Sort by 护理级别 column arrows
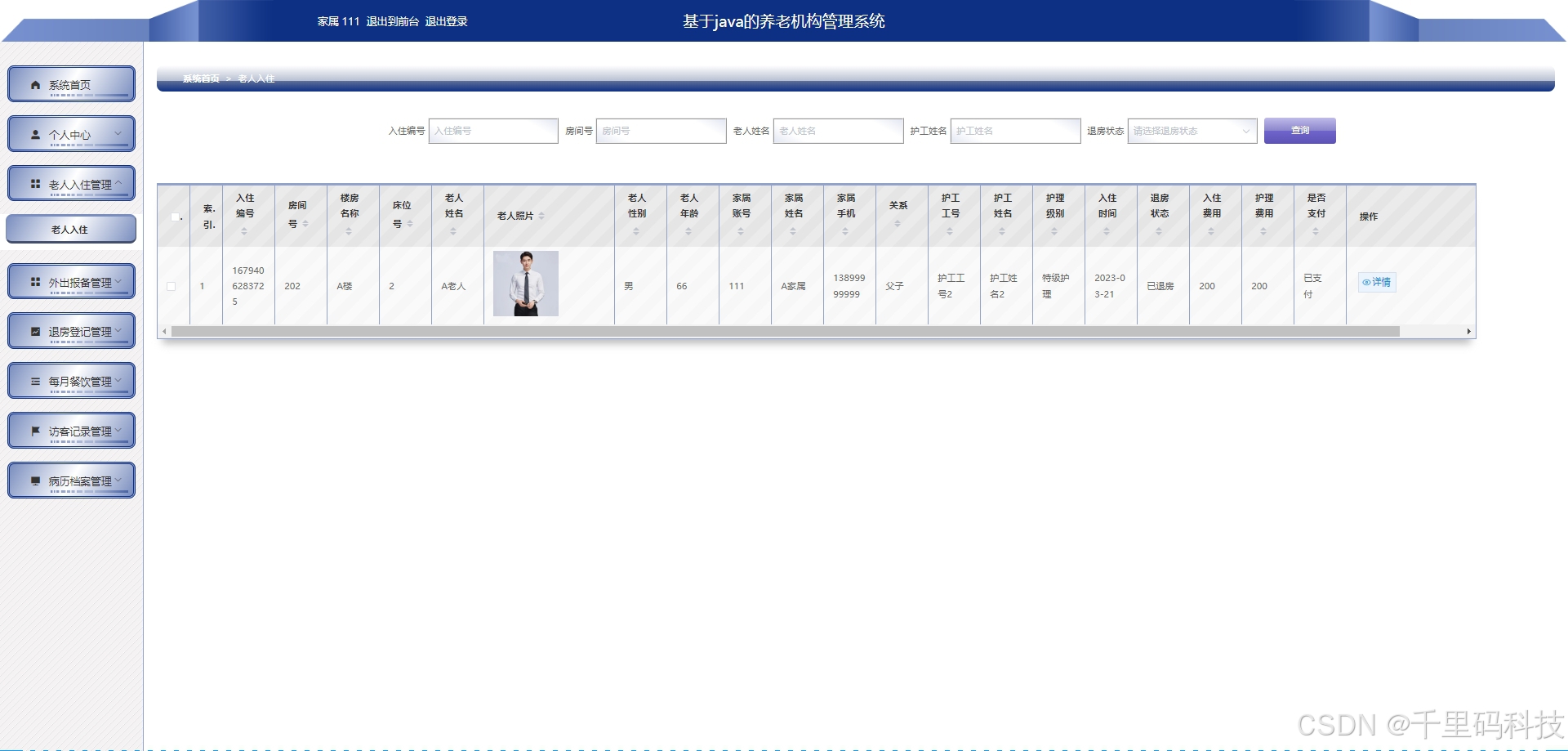 [1053, 231]
